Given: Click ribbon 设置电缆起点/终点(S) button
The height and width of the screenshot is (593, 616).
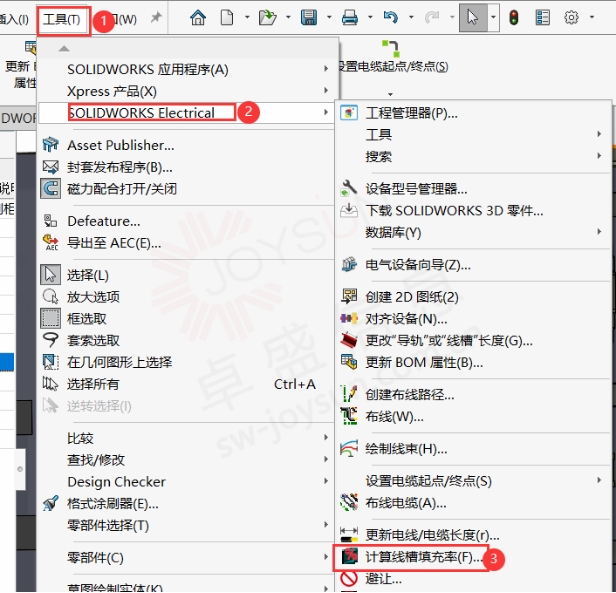Looking at the screenshot, I should [x=393, y=58].
